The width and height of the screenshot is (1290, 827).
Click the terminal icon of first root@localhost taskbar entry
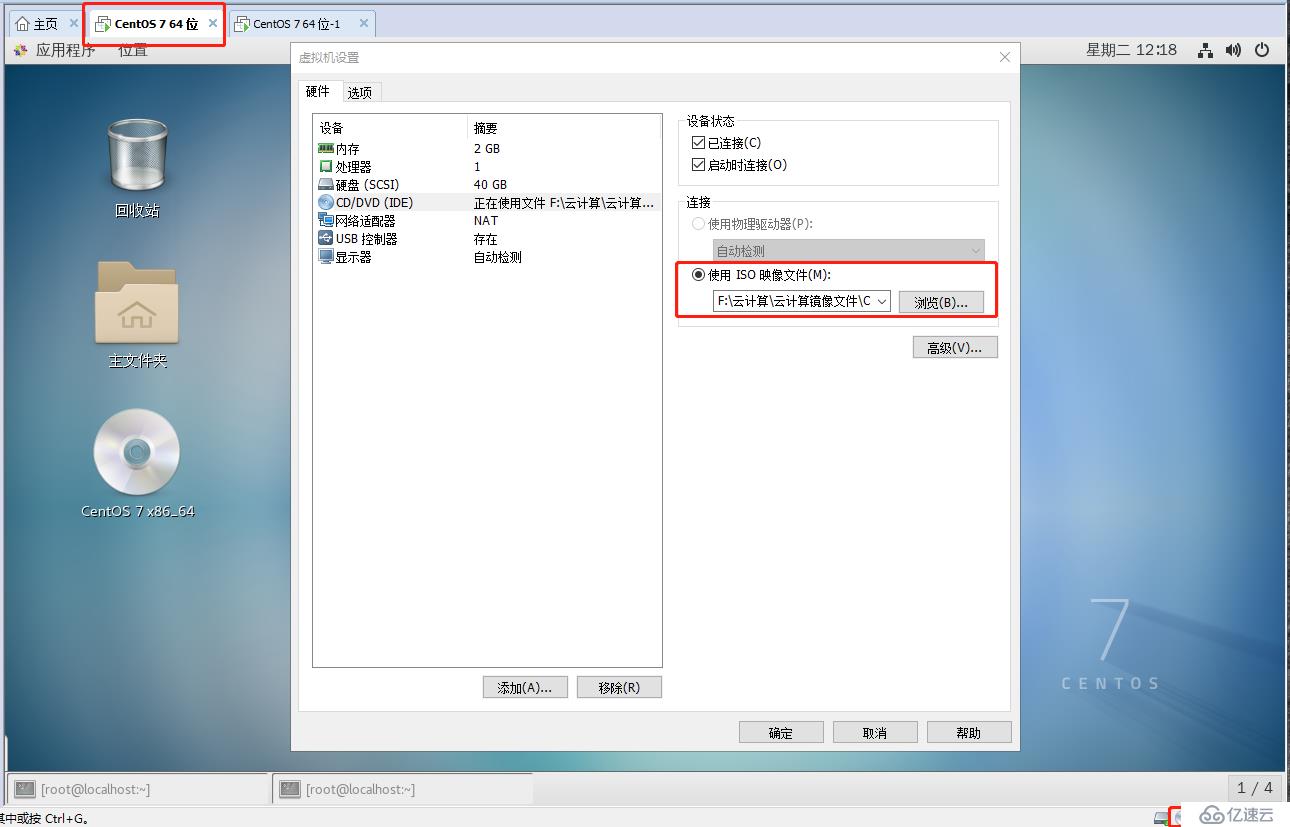[x=24, y=789]
